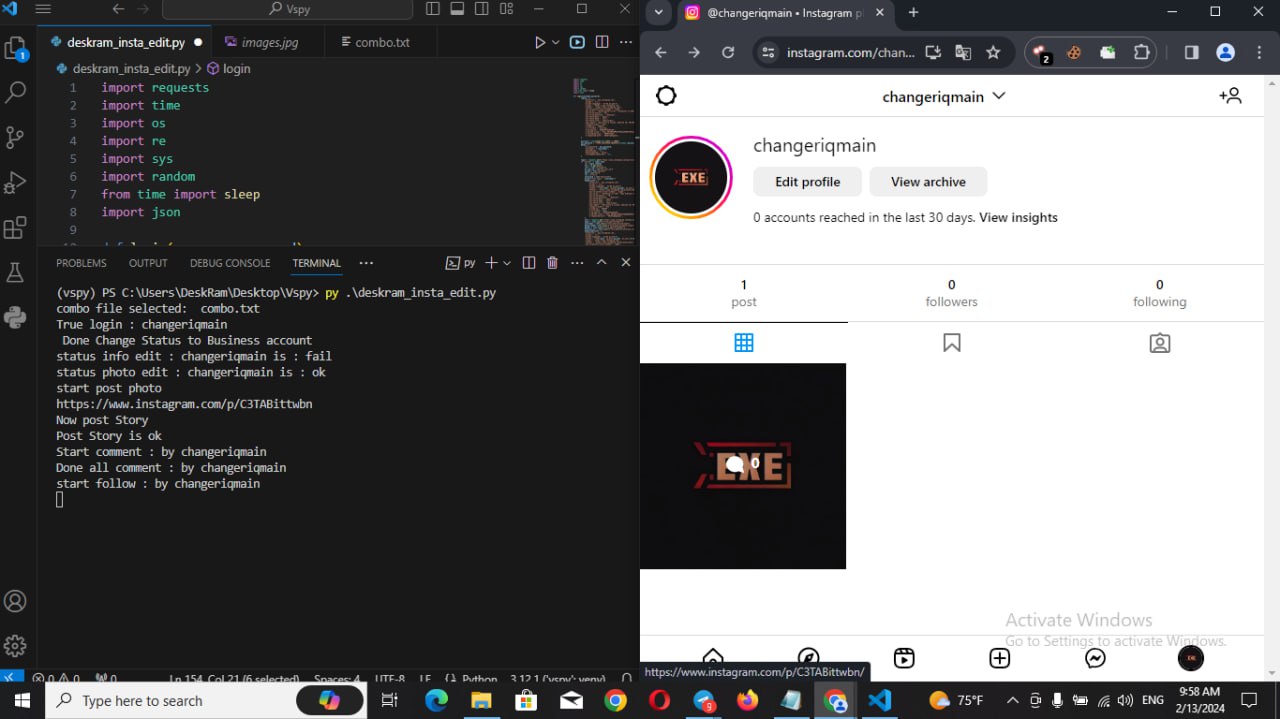Kill the terminal with trash icon
The width and height of the screenshot is (1280, 719).
(553, 263)
